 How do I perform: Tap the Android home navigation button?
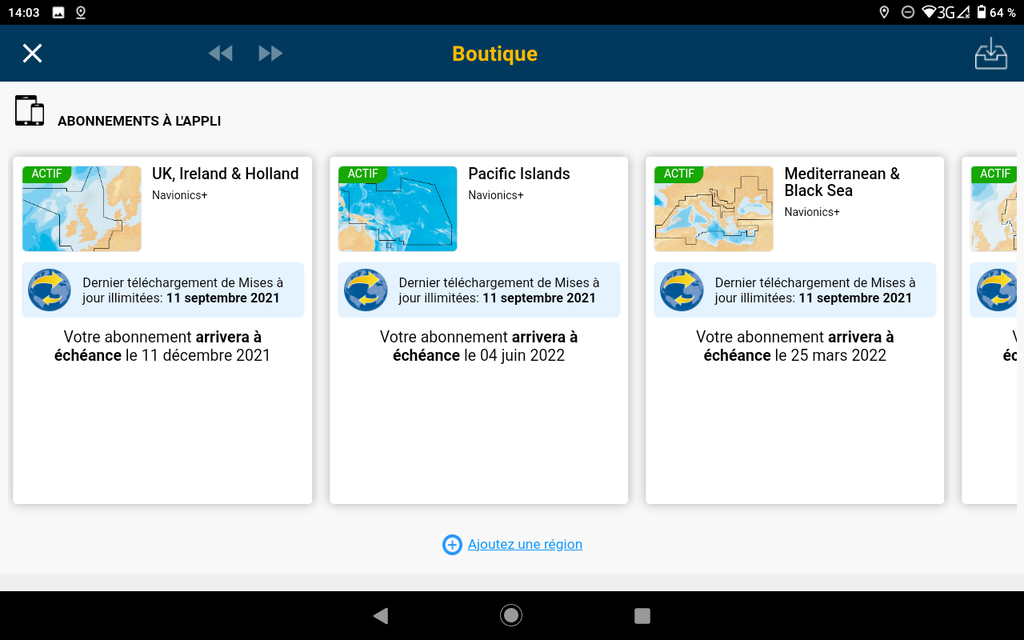pos(511,615)
